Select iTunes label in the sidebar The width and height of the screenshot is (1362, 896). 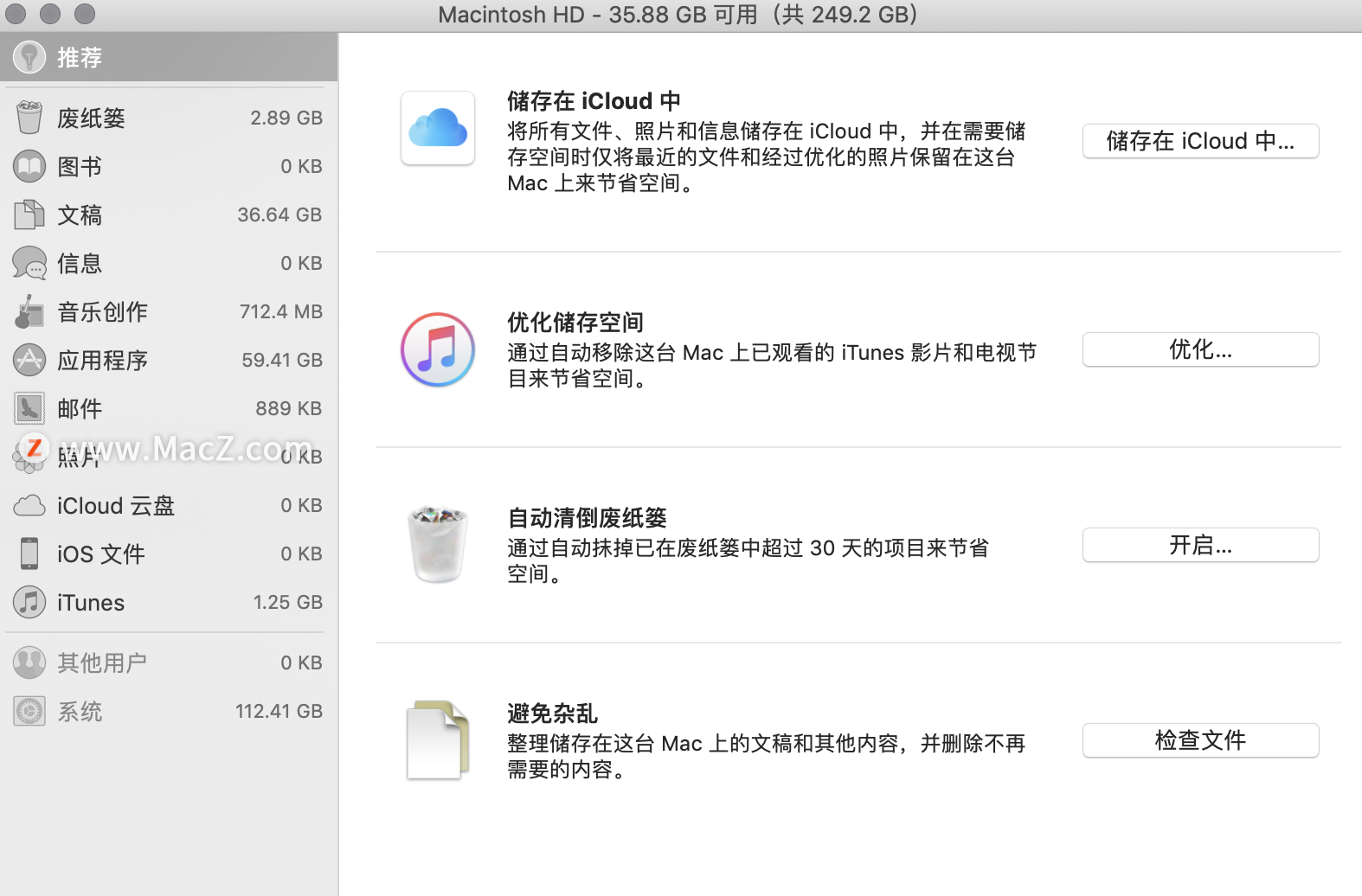tap(91, 603)
